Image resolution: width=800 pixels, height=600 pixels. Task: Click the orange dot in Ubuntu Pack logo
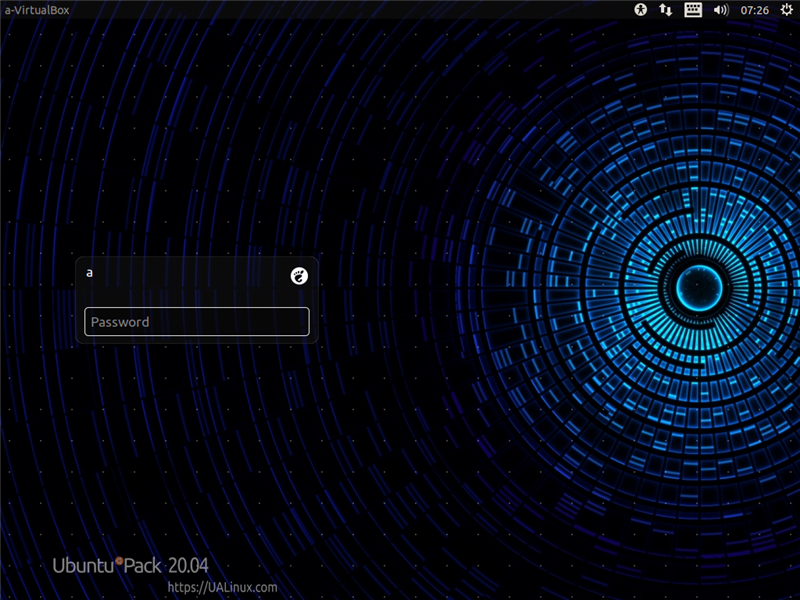[x=120, y=562]
